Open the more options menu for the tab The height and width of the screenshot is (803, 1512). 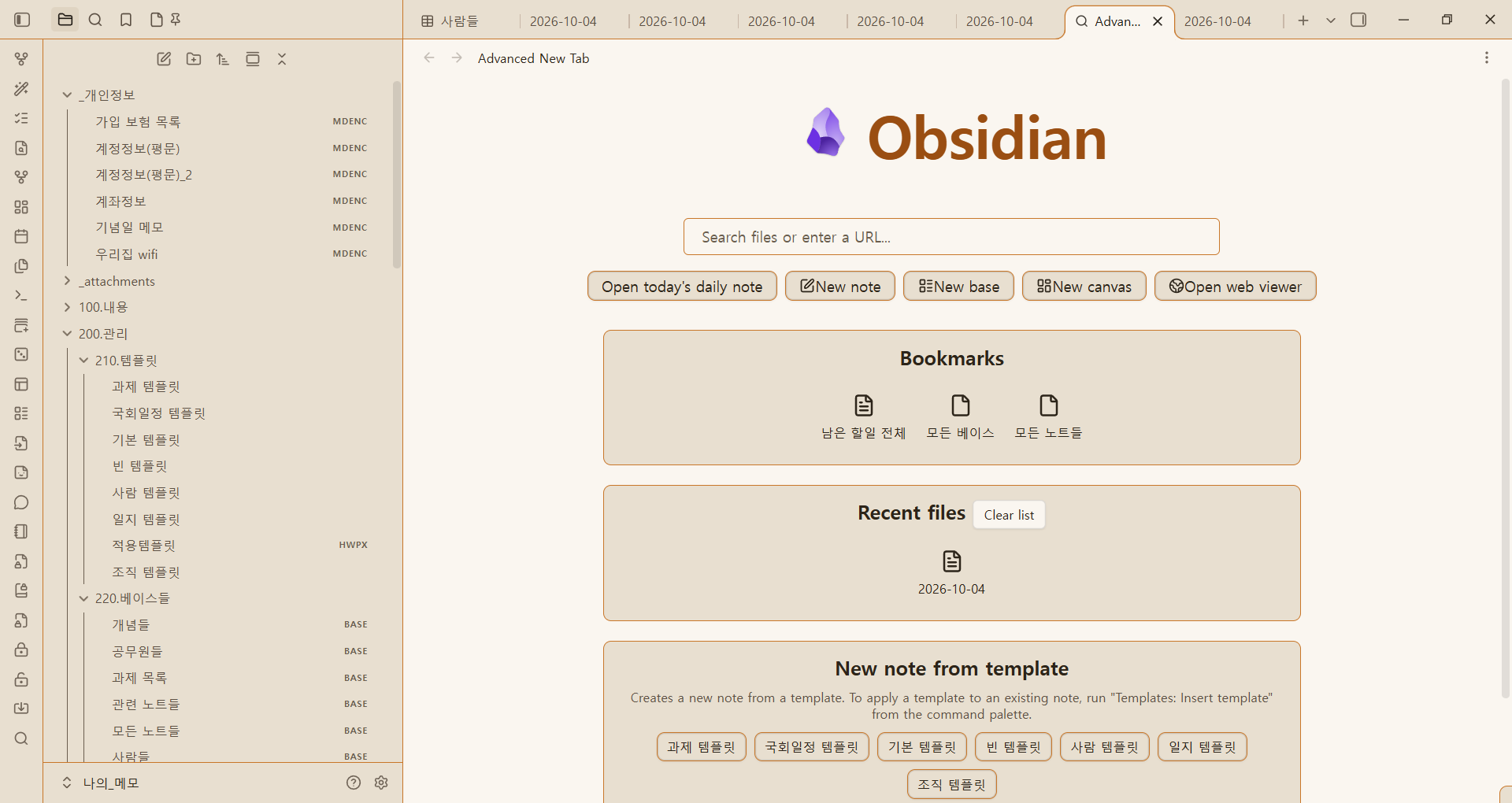click(1487, 58)
